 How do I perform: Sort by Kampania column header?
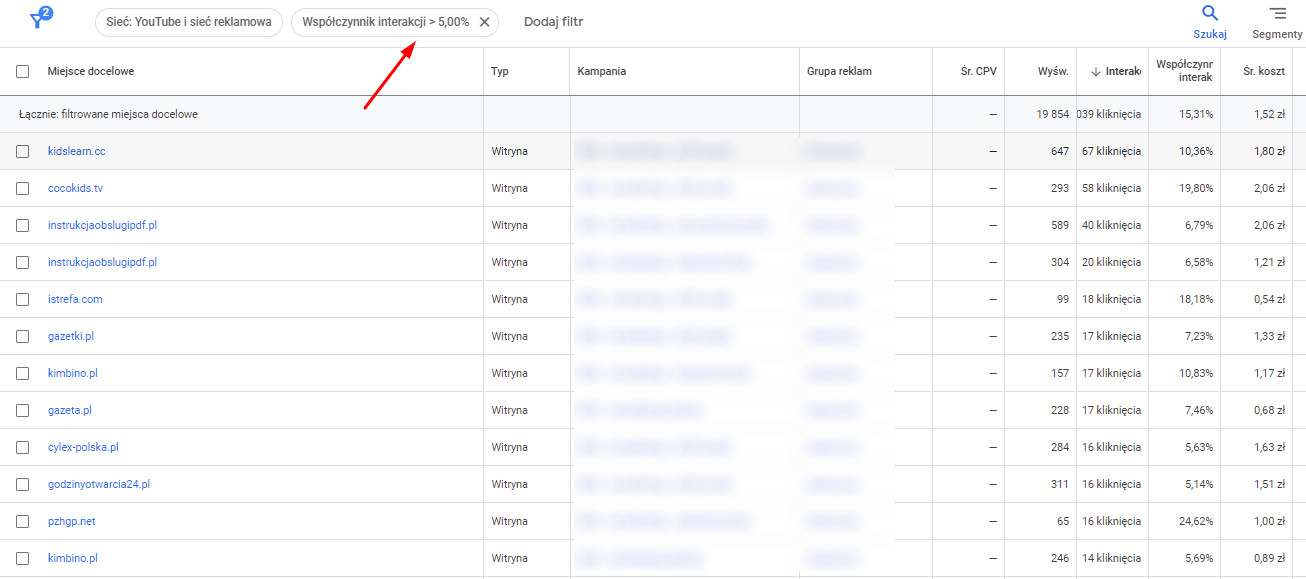602,72
